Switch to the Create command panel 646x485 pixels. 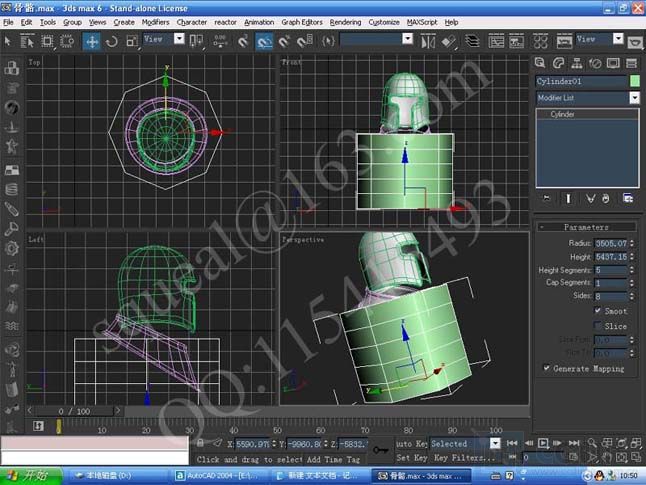click(x=540, y=63)
